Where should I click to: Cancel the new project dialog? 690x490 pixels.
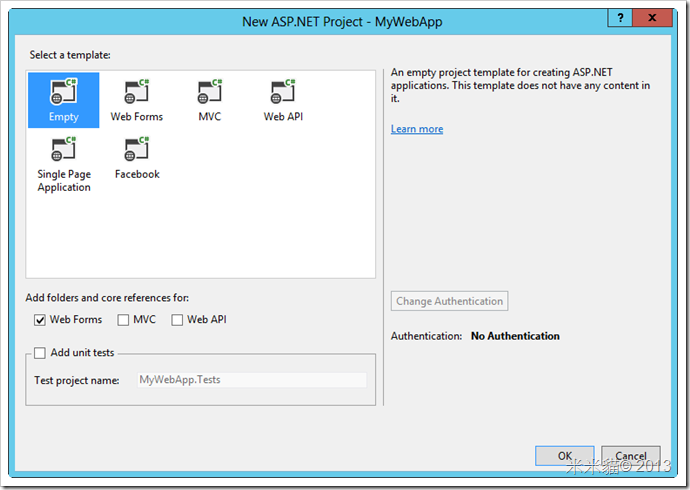coord(631,456)
